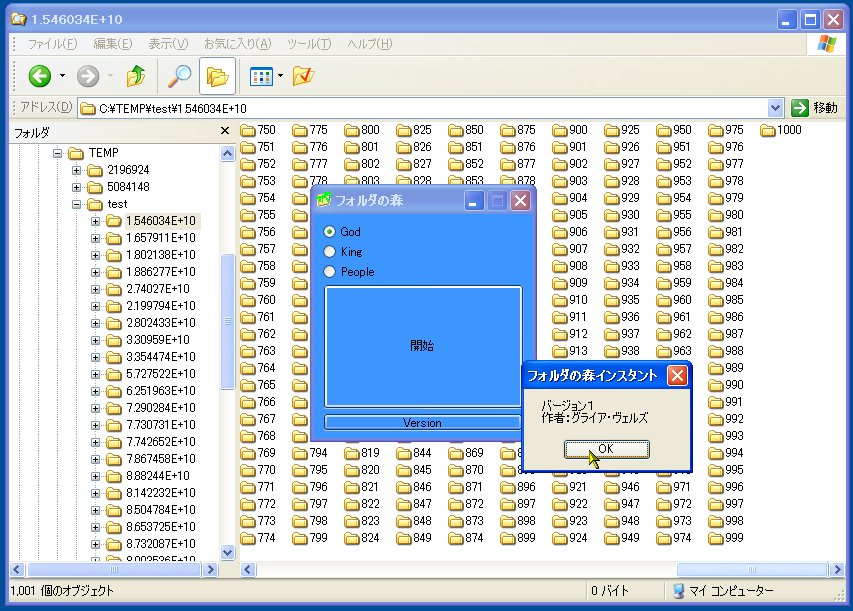Screen dimensions: 853x611
Task: Open the ツール(T) menu
Action: coord(309,44)
